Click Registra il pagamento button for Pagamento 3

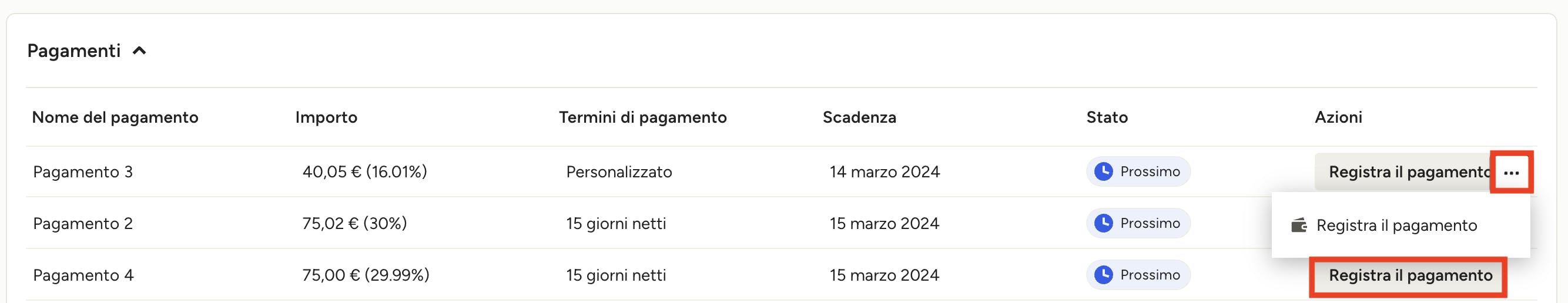tap(1403, 172)
